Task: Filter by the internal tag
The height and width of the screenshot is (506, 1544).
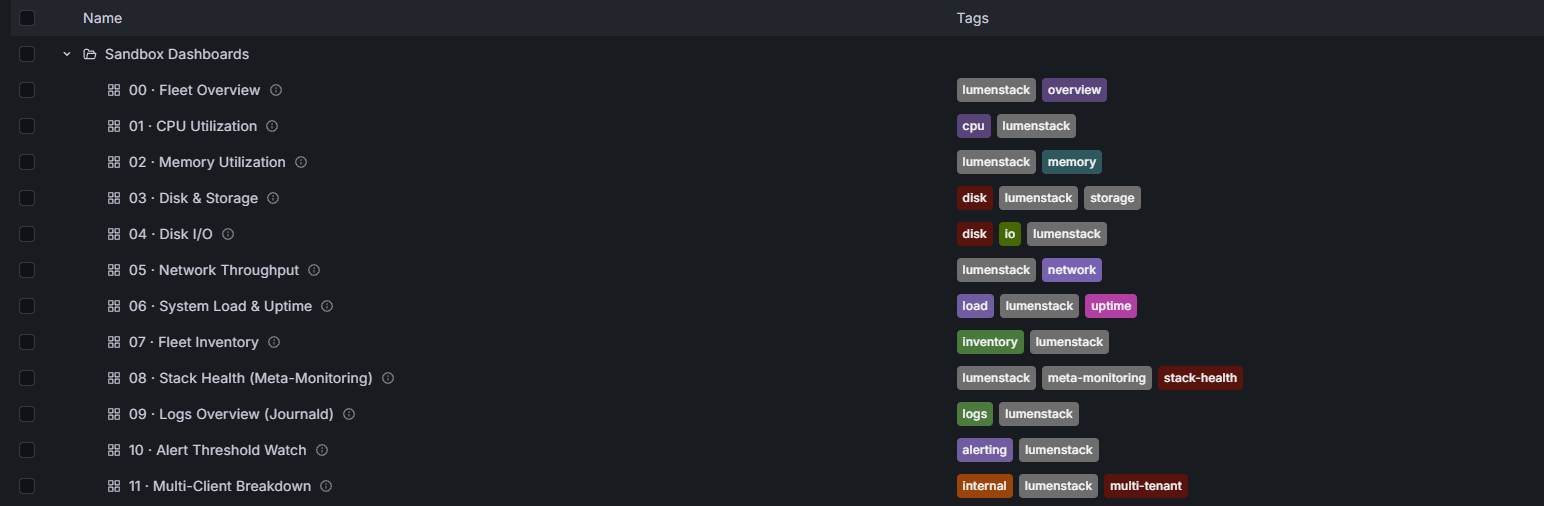Action: (x=985, y=486)
